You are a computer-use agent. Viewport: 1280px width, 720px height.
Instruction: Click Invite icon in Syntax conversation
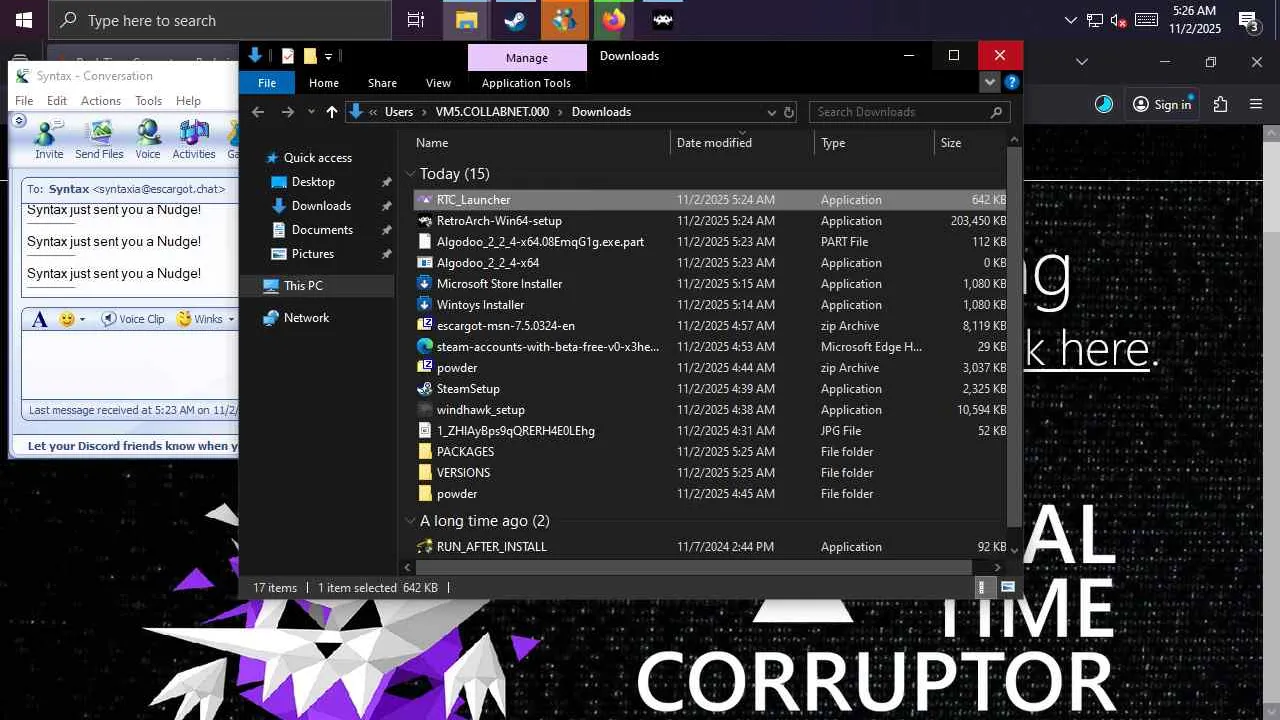pyautogui.click(x=49, y=139)
